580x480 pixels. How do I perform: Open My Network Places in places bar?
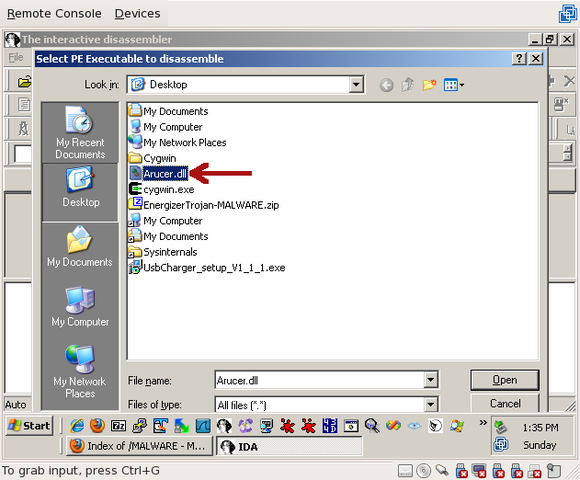point(80,371)
